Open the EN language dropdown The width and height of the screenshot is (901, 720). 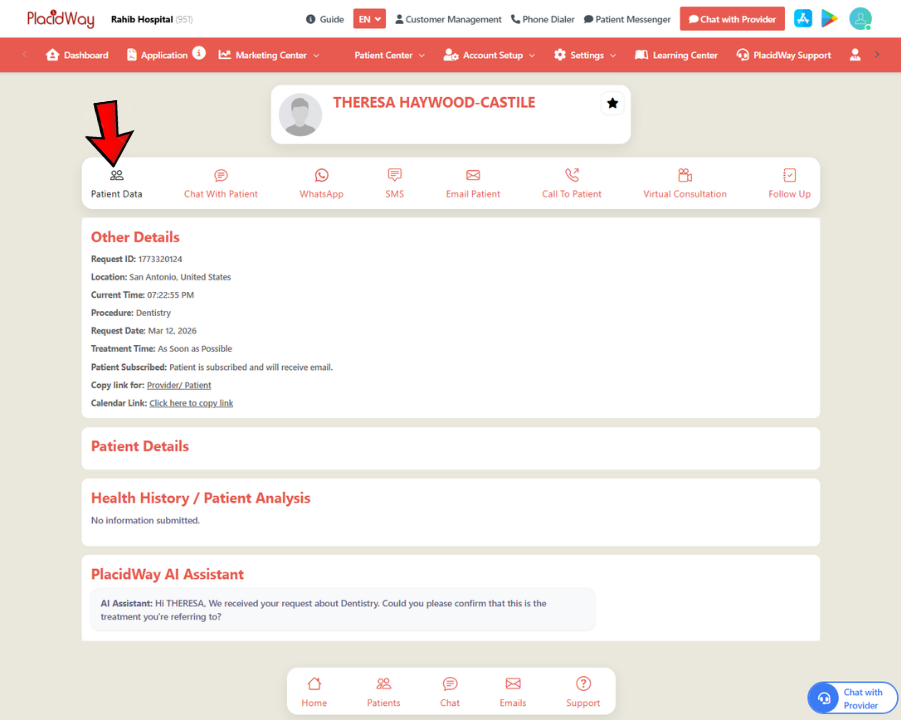coord(369,18)
